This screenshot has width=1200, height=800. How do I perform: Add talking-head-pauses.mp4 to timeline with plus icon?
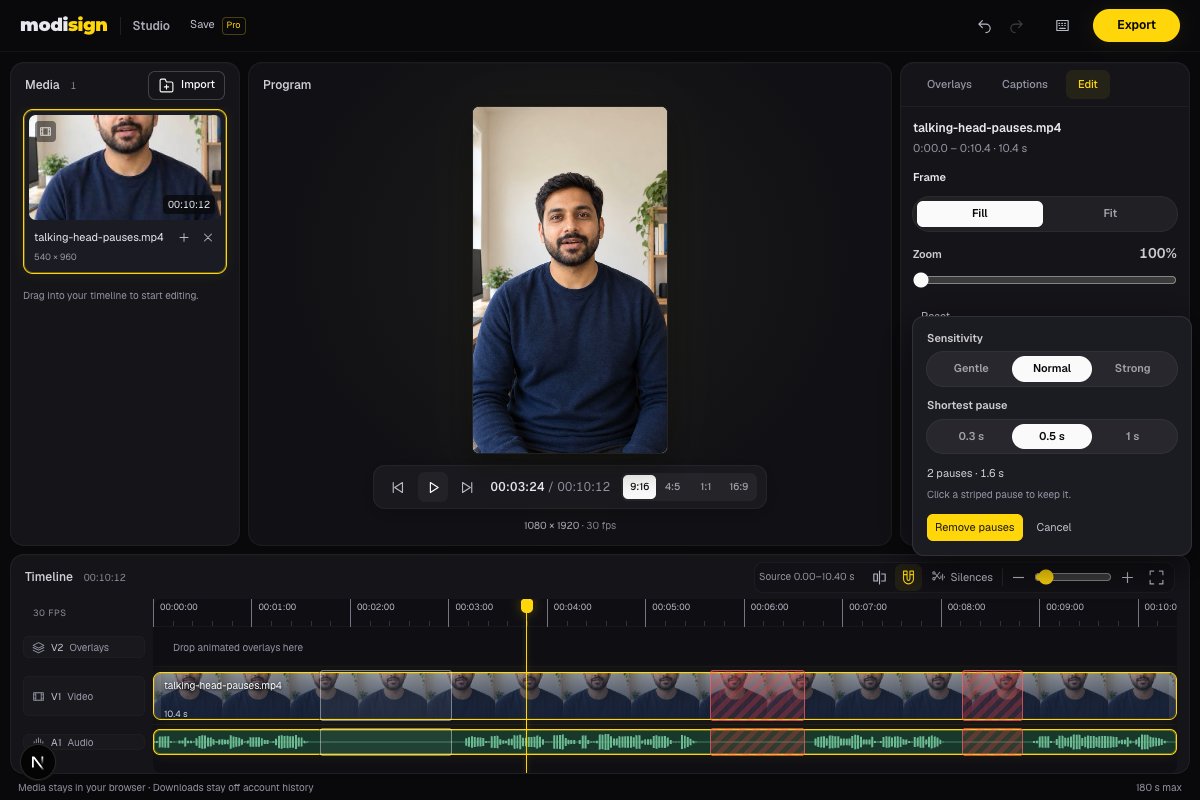[183, 237]
